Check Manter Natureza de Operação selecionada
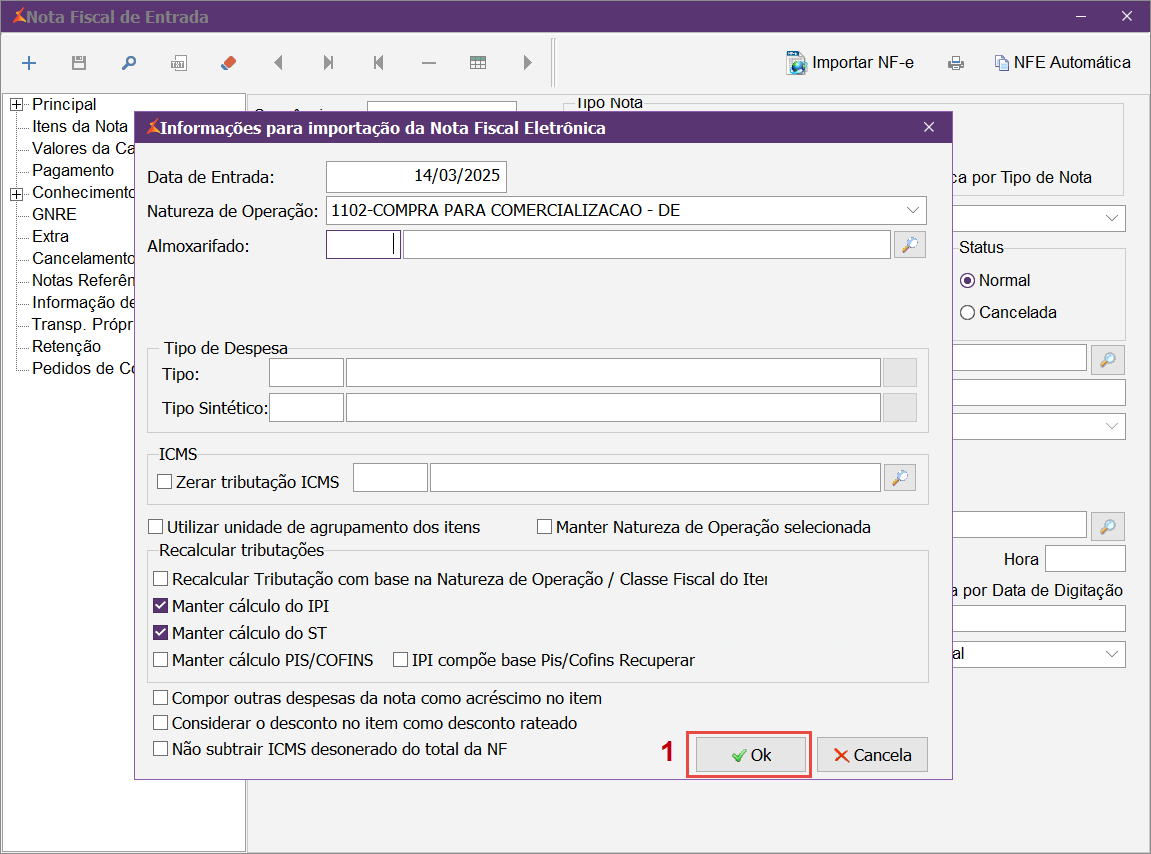1151x854 pixels. pyautogui.click(x=545, y=527)
